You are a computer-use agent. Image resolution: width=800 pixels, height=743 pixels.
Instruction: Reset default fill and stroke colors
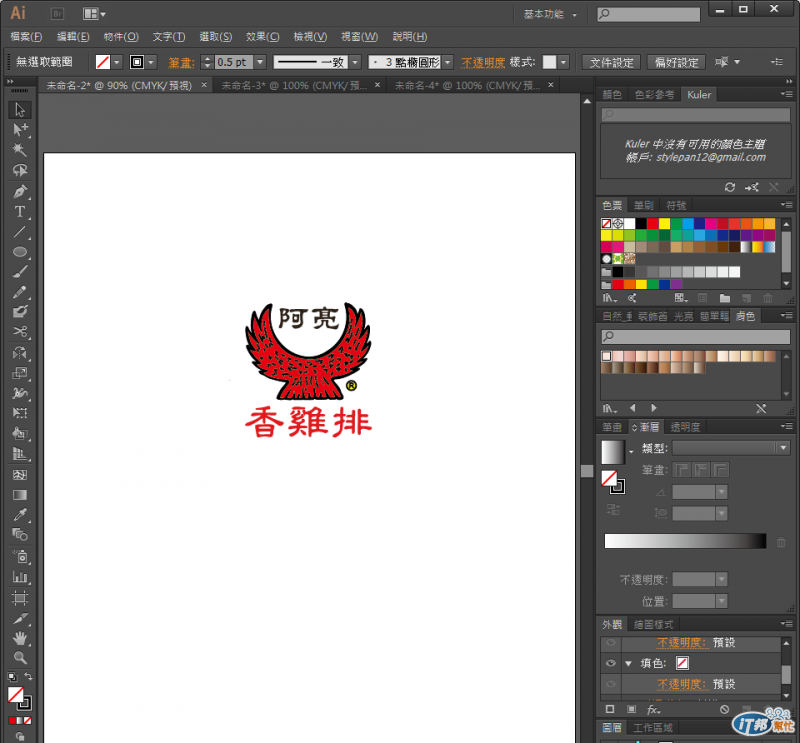12,677
